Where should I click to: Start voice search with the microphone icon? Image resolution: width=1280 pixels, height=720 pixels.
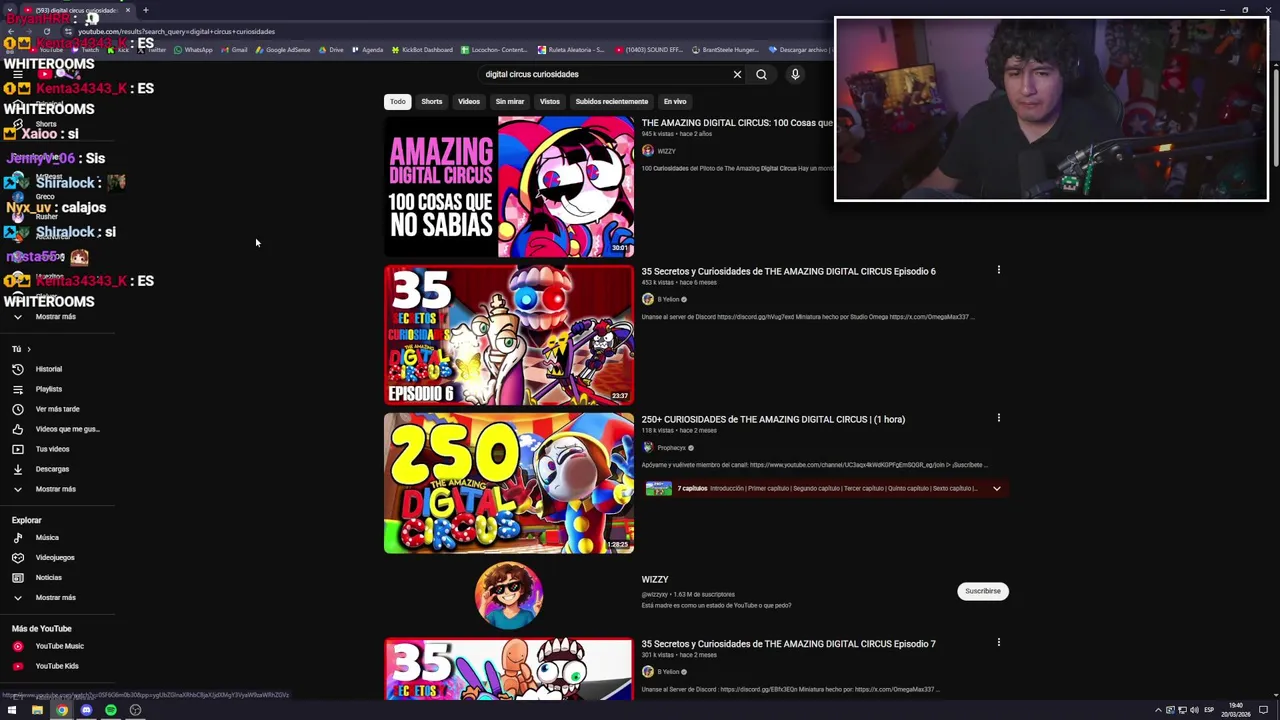tap(795, 74)
